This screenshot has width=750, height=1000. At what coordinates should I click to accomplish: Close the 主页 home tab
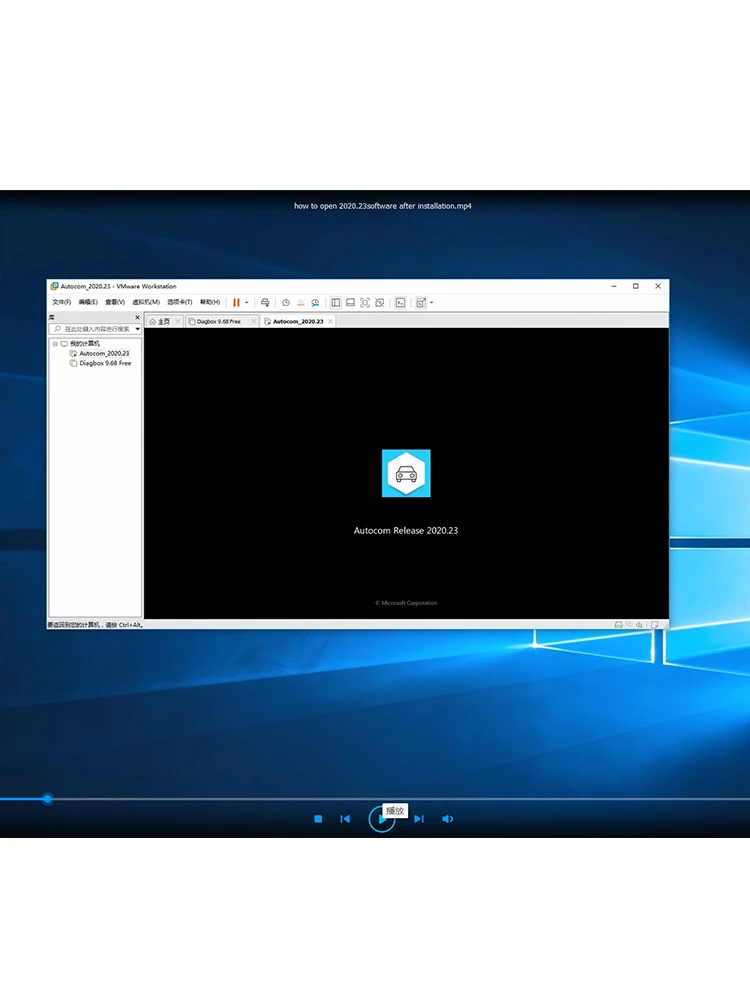pos(178,321)
